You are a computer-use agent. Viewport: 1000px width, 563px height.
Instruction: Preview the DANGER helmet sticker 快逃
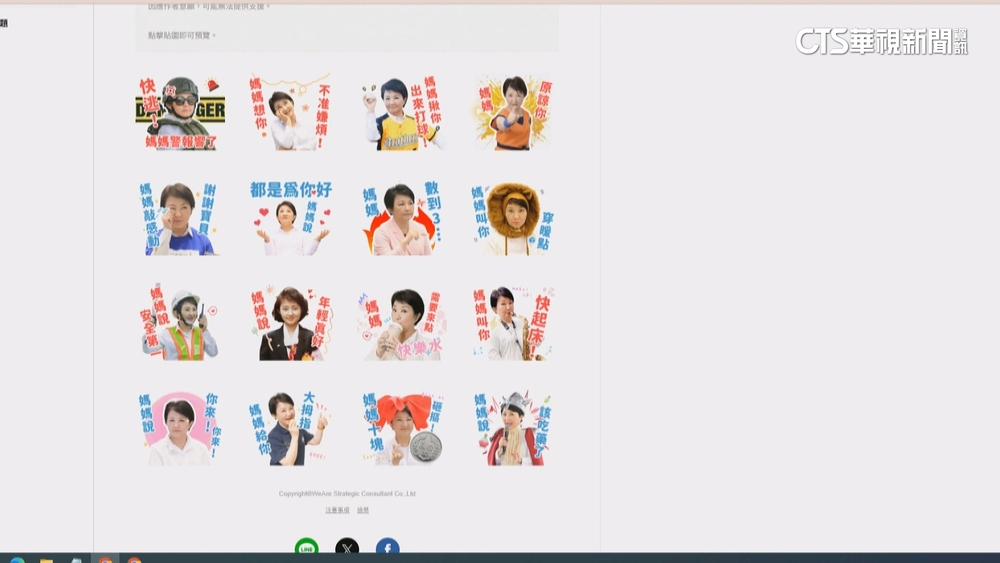(180, 113)
